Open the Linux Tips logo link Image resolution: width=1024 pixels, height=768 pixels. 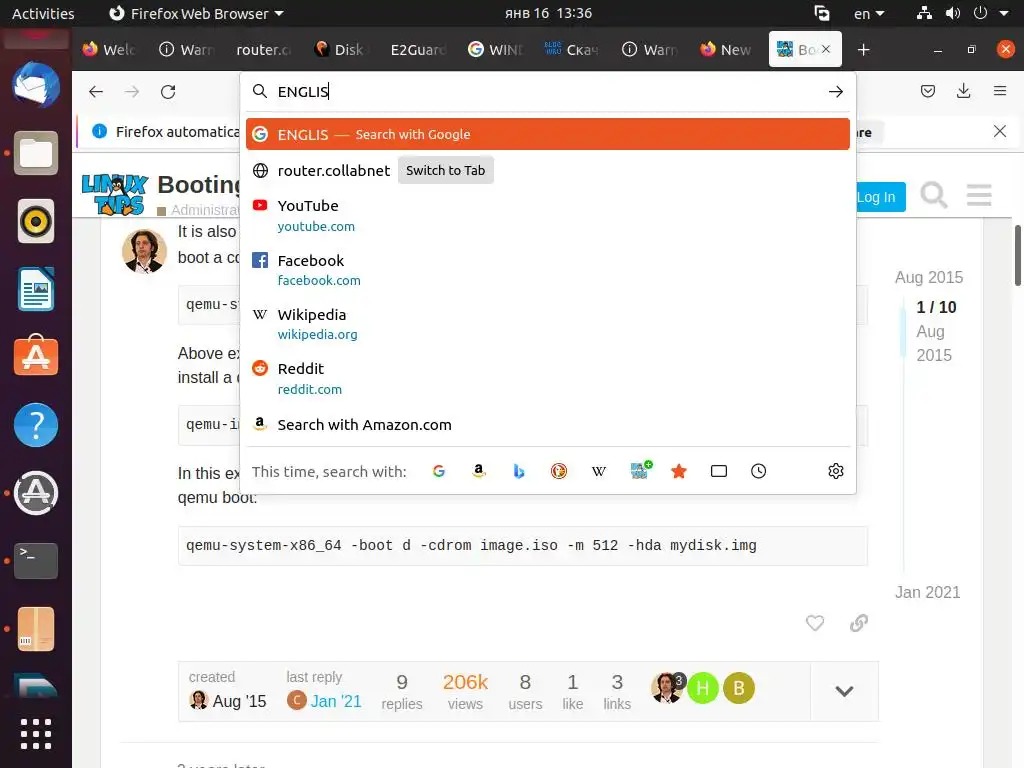point(115,194)
